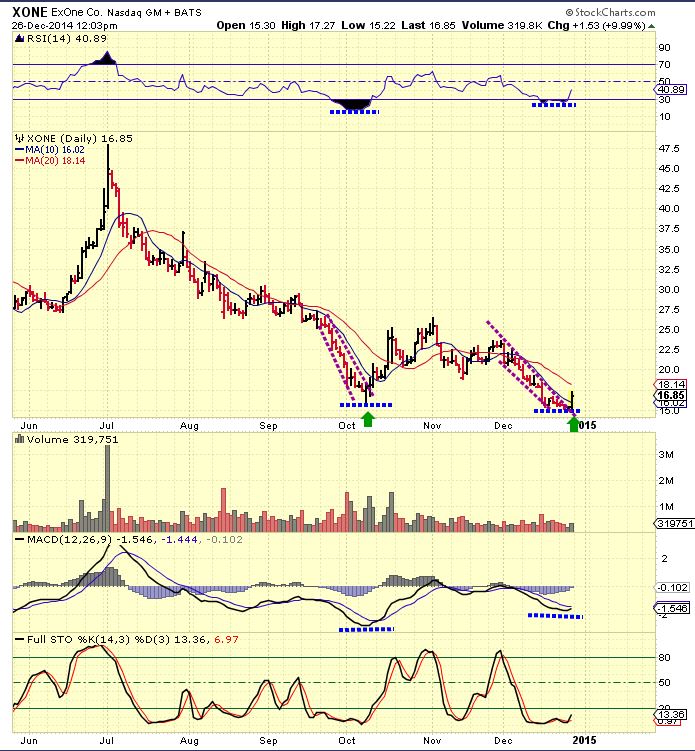This screenshot has height=751, width=695.
Task: Click the black line marker before MACD(12,26,9)
Action: point(20,539)
